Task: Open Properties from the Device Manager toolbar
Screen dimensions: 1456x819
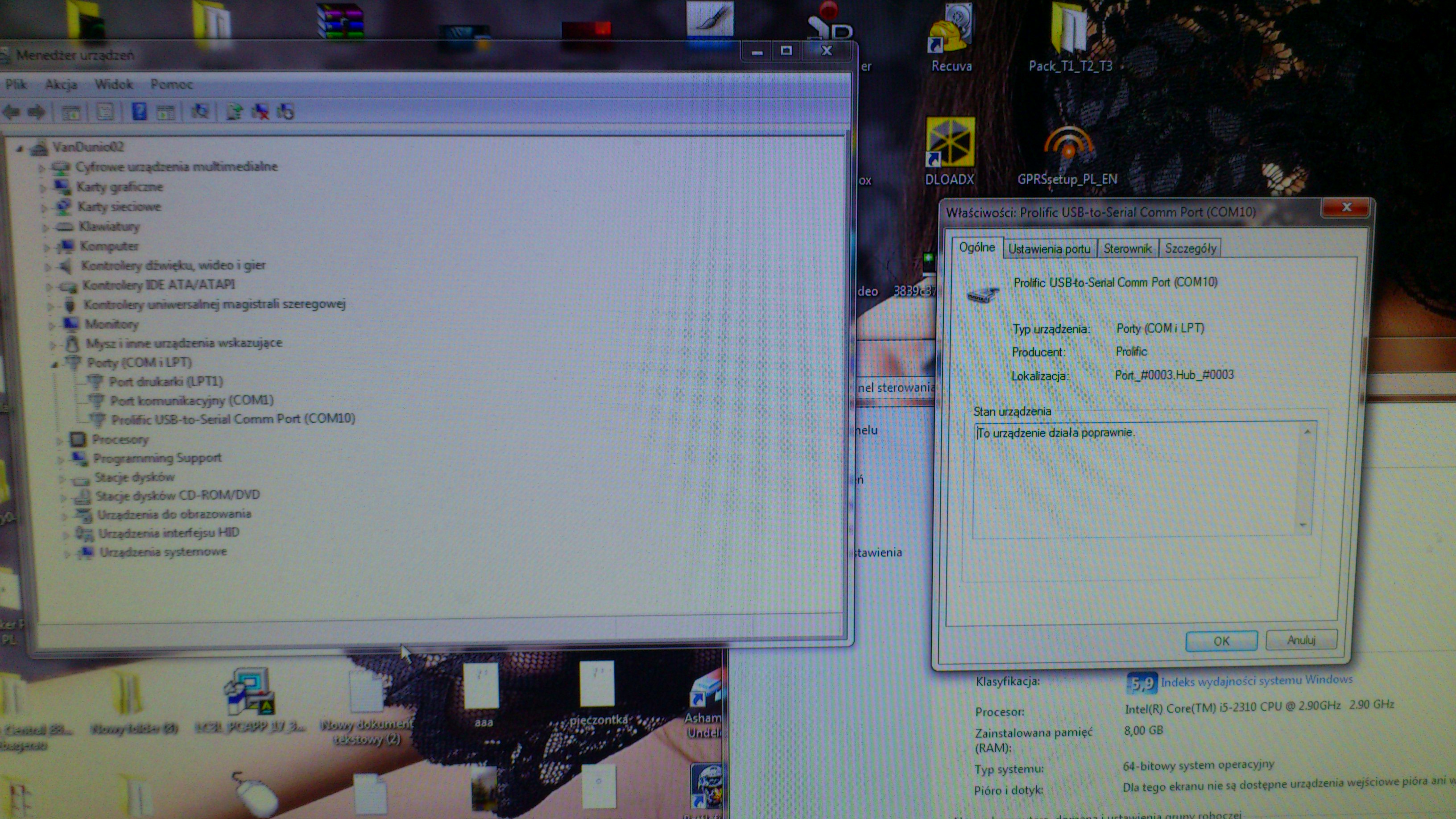Action: click(x=105, y=112)
